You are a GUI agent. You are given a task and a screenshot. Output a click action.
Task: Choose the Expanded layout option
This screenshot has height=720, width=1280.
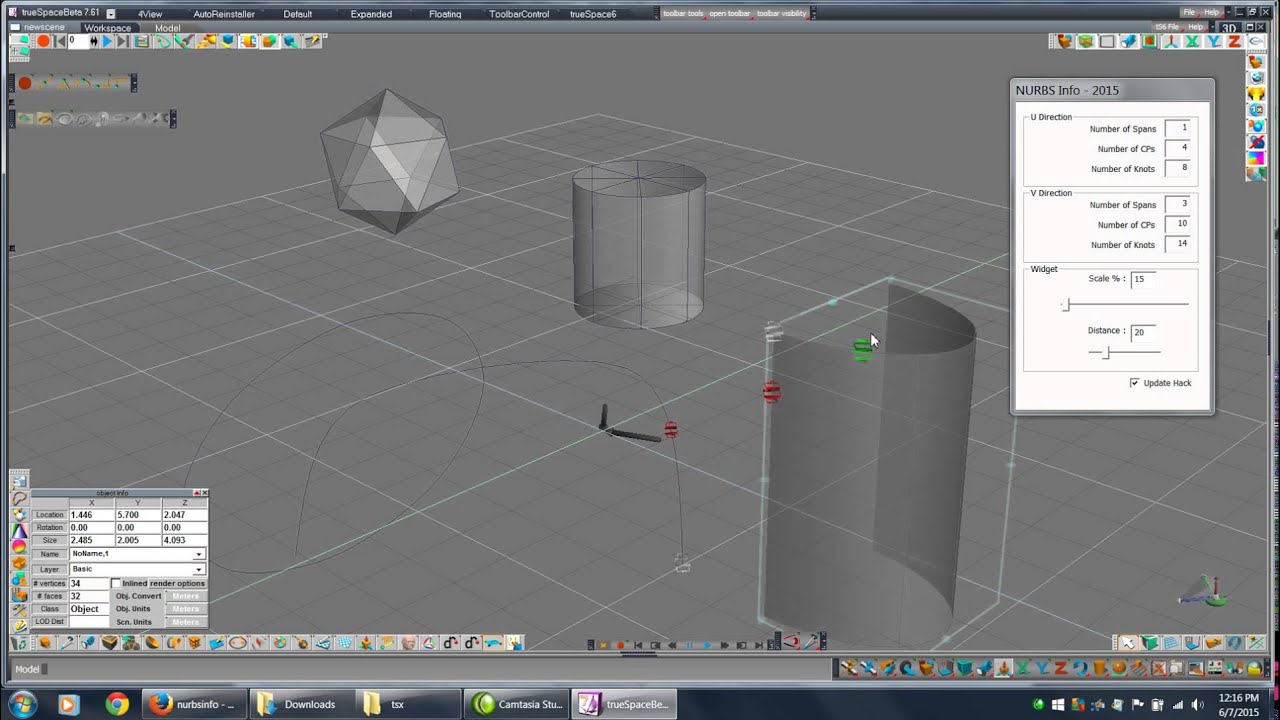(371, 14)
